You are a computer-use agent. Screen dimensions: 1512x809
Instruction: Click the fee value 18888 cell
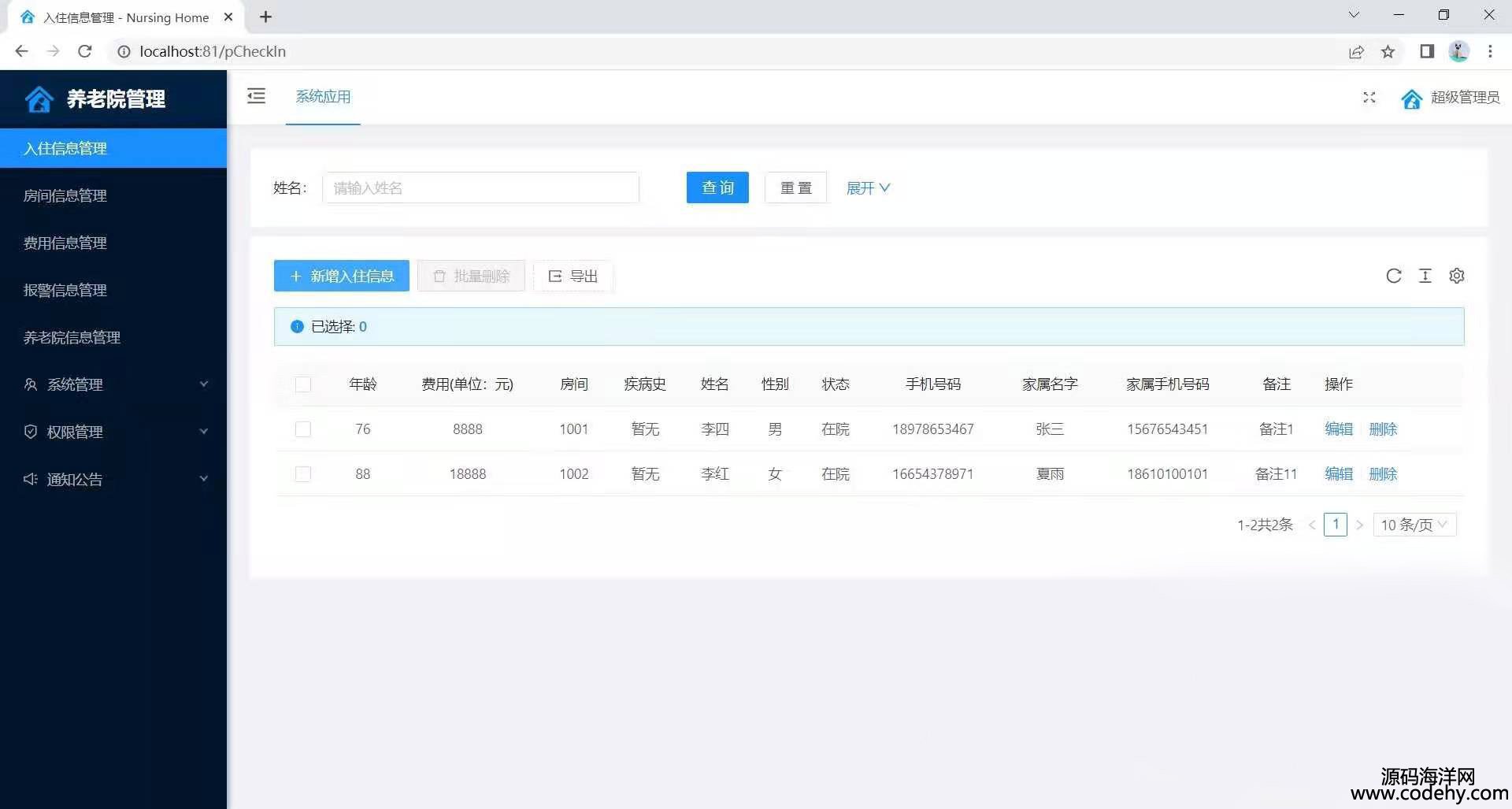468,474
